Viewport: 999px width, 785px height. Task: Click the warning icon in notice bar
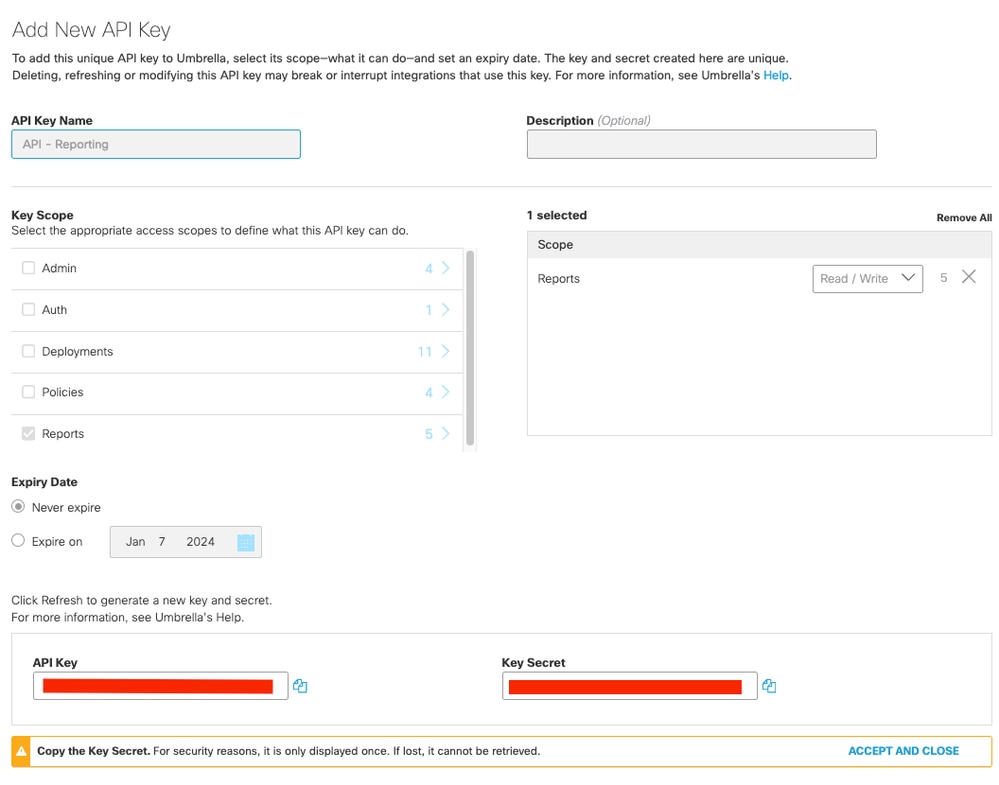click(22, 751)
